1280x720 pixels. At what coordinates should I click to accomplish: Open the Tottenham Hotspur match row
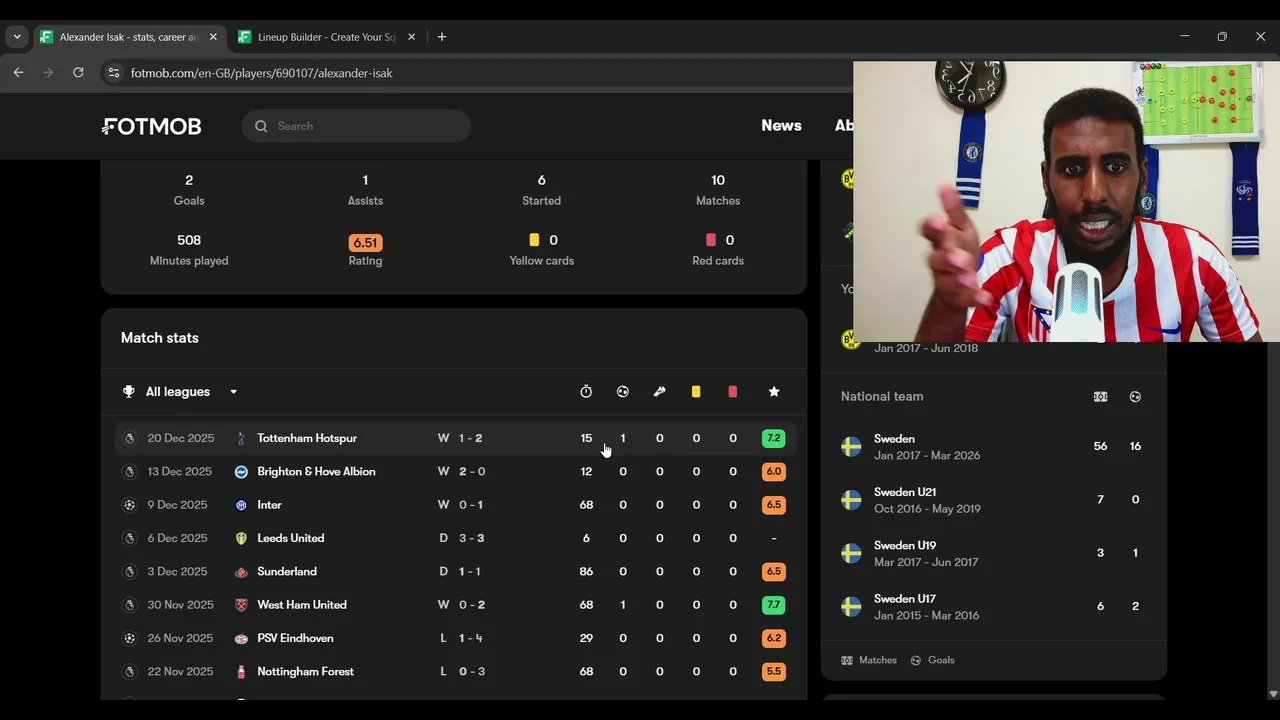click(454, 438)
